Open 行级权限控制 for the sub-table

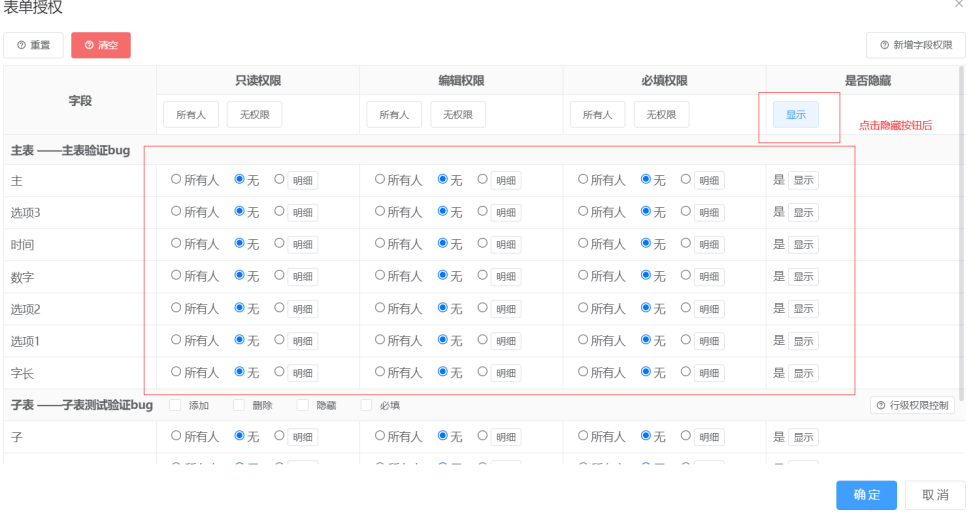point(912,405)
